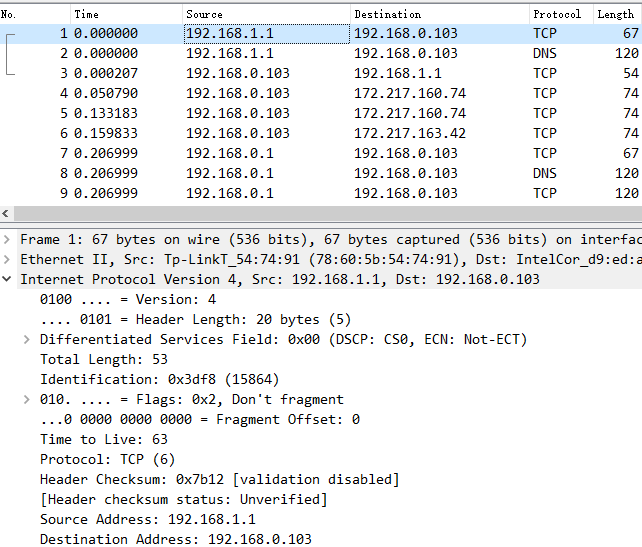Select the Header Checksum 0x7b12 line
This screenshot has width=642, height=547.
coord(219,479)
